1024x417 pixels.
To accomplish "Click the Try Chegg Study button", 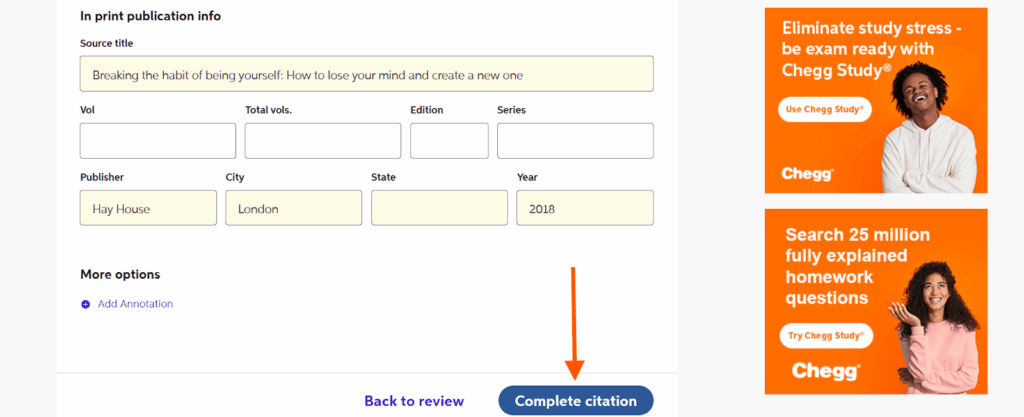I will coord(826,335).
